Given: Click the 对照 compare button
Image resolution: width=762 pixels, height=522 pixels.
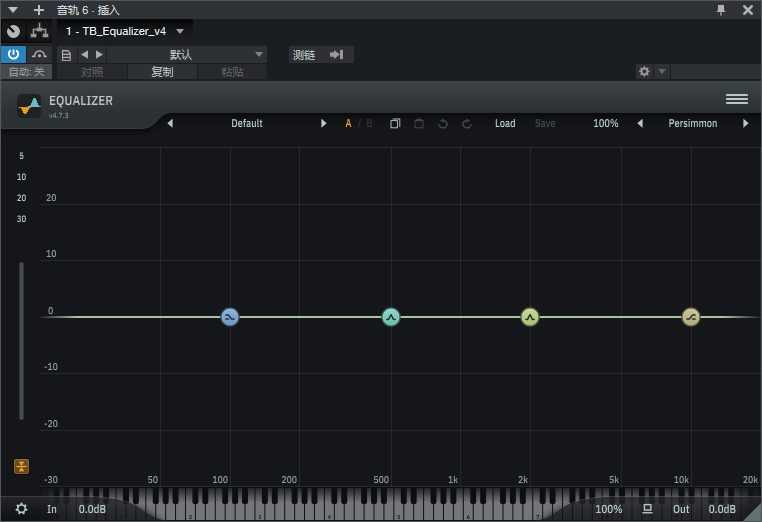Looking at the screenshot, I should [x=92, y=72].
